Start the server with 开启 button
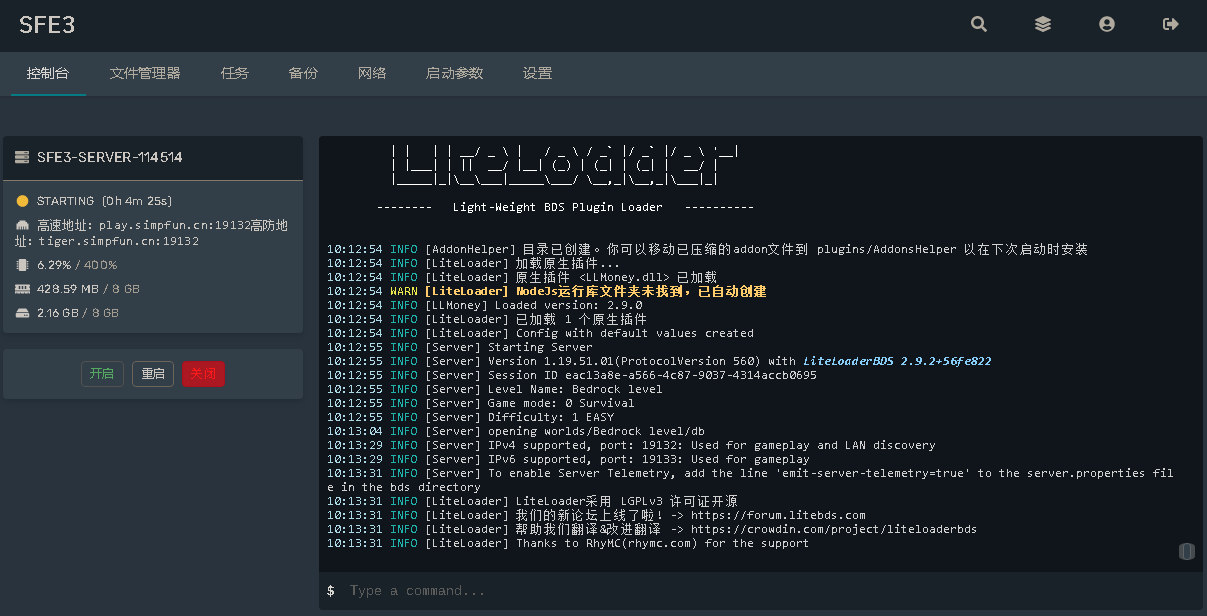This screenshot has height=616, width=1207. click(102, 374)
